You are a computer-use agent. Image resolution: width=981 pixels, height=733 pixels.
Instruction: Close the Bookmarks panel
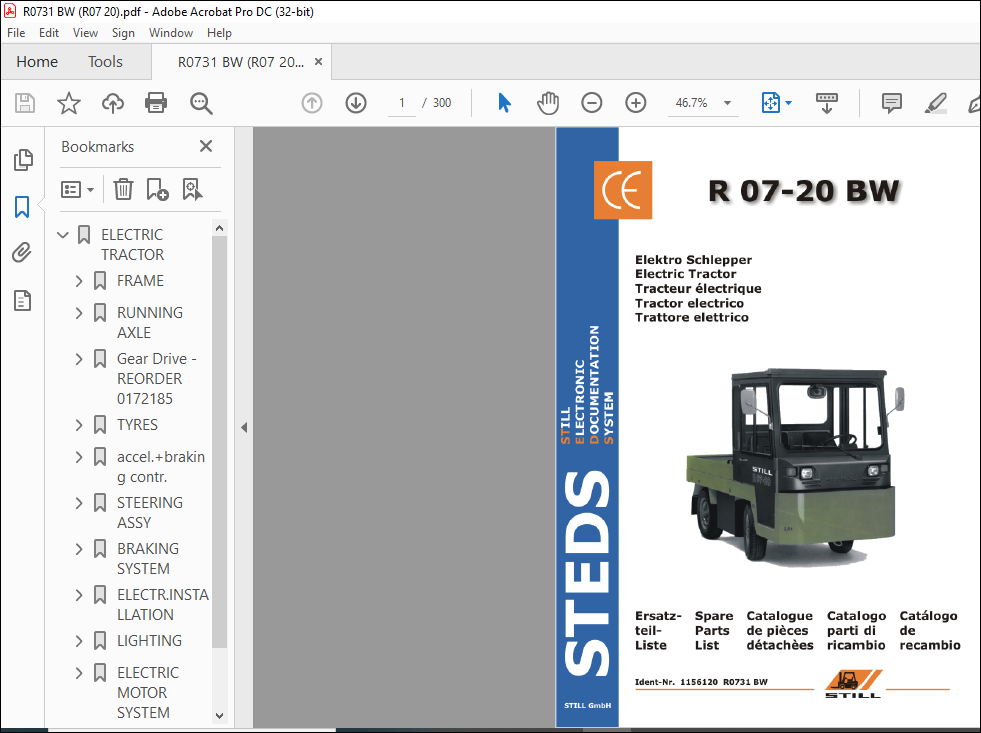tap(206, 146)
